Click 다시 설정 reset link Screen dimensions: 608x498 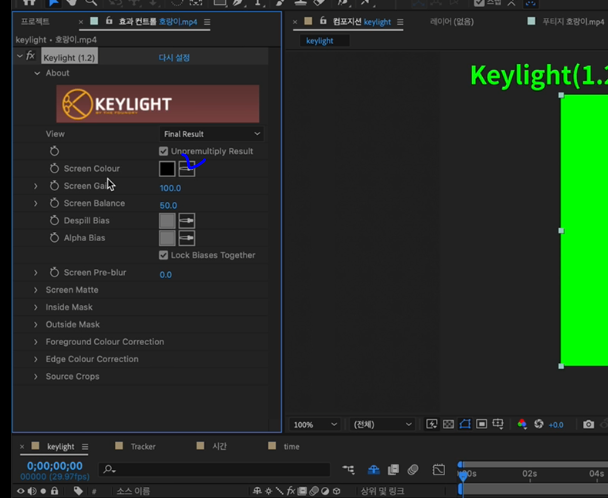(174, 58)
